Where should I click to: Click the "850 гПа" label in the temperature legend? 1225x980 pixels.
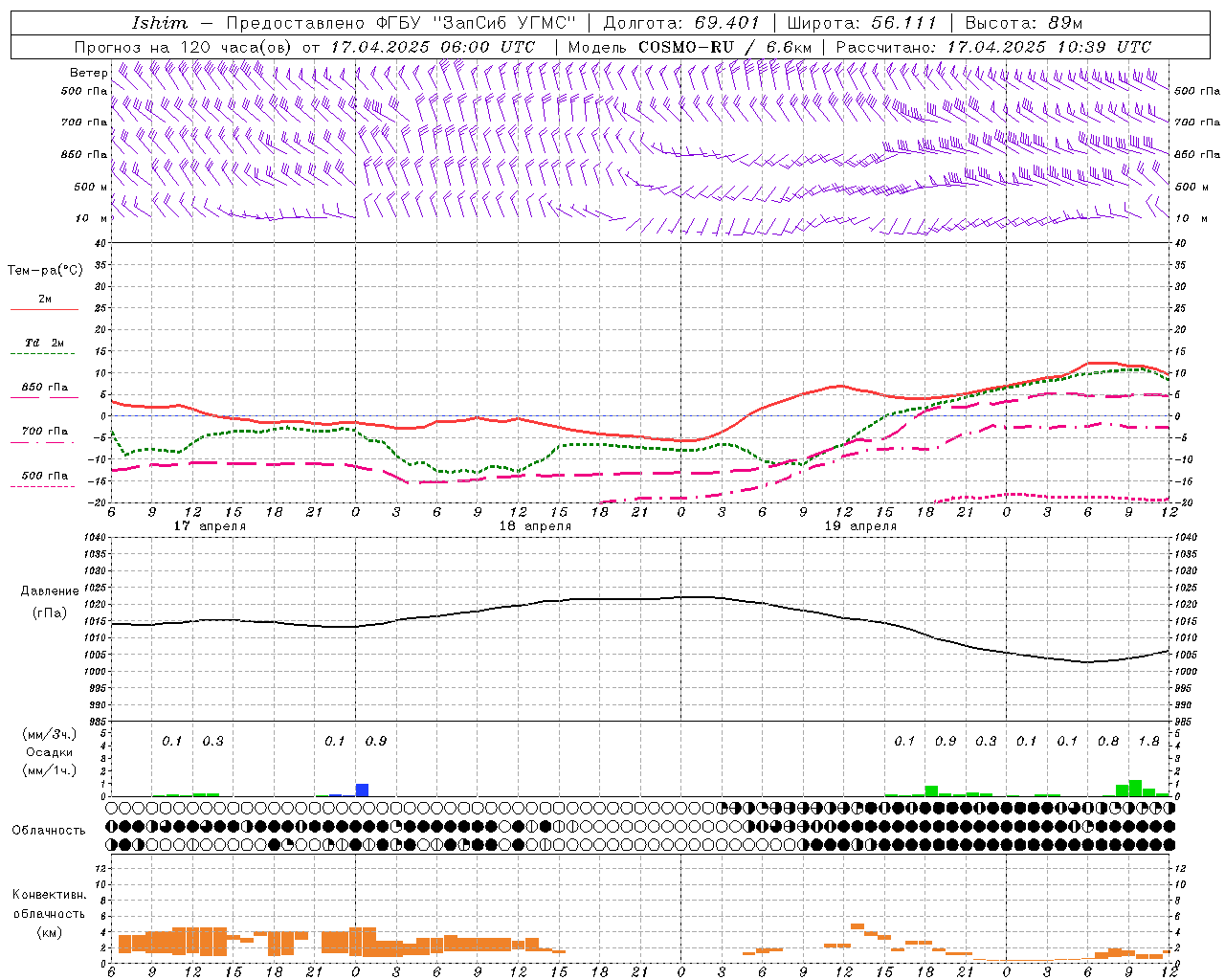point(45,388)
